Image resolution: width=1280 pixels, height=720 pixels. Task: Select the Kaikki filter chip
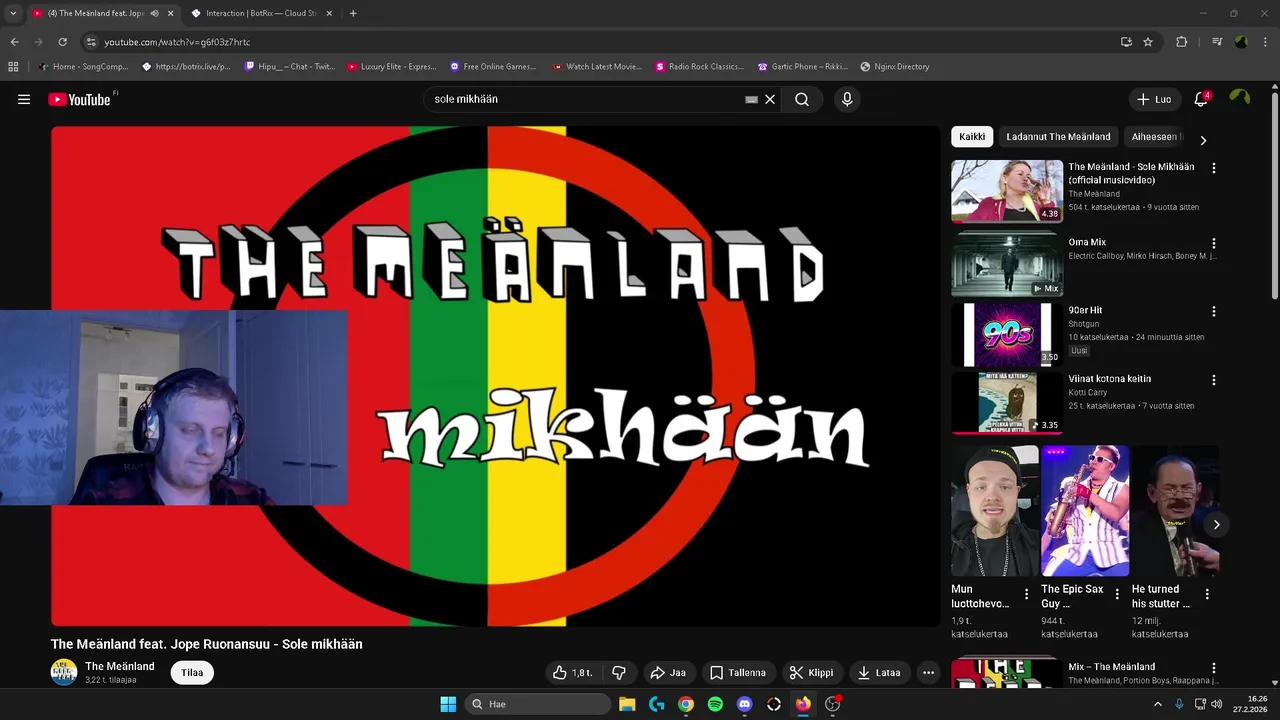pyautogui.click(x=972, y=137)
